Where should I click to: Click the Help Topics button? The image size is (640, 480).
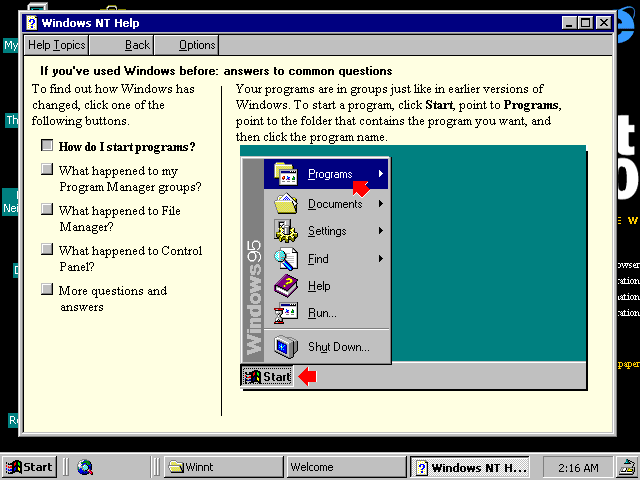(x=56, y=45)
